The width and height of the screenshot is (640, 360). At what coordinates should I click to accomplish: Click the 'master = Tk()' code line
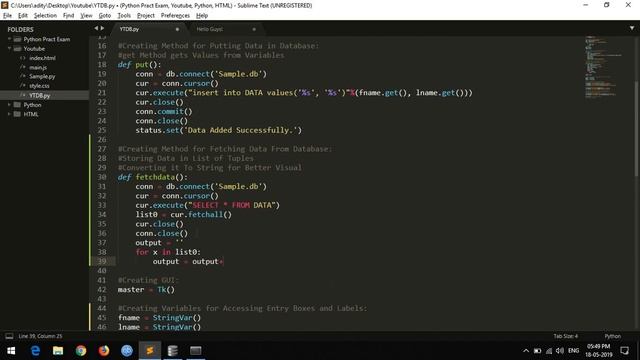pos(146,289)
